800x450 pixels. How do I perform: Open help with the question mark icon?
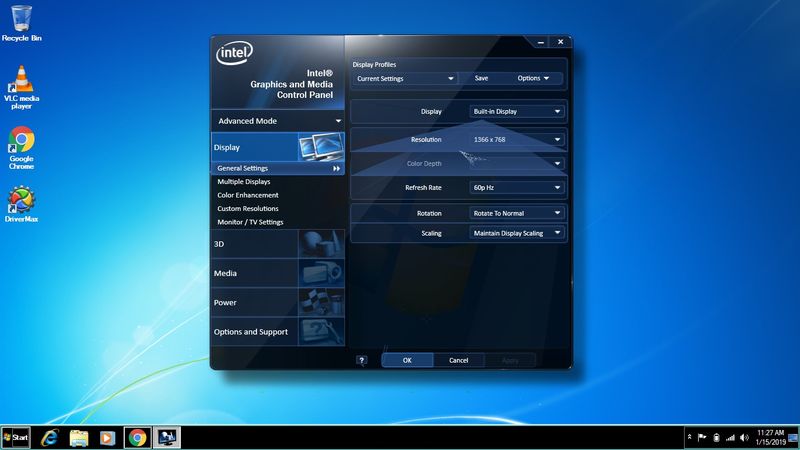[x=362, y=360]
